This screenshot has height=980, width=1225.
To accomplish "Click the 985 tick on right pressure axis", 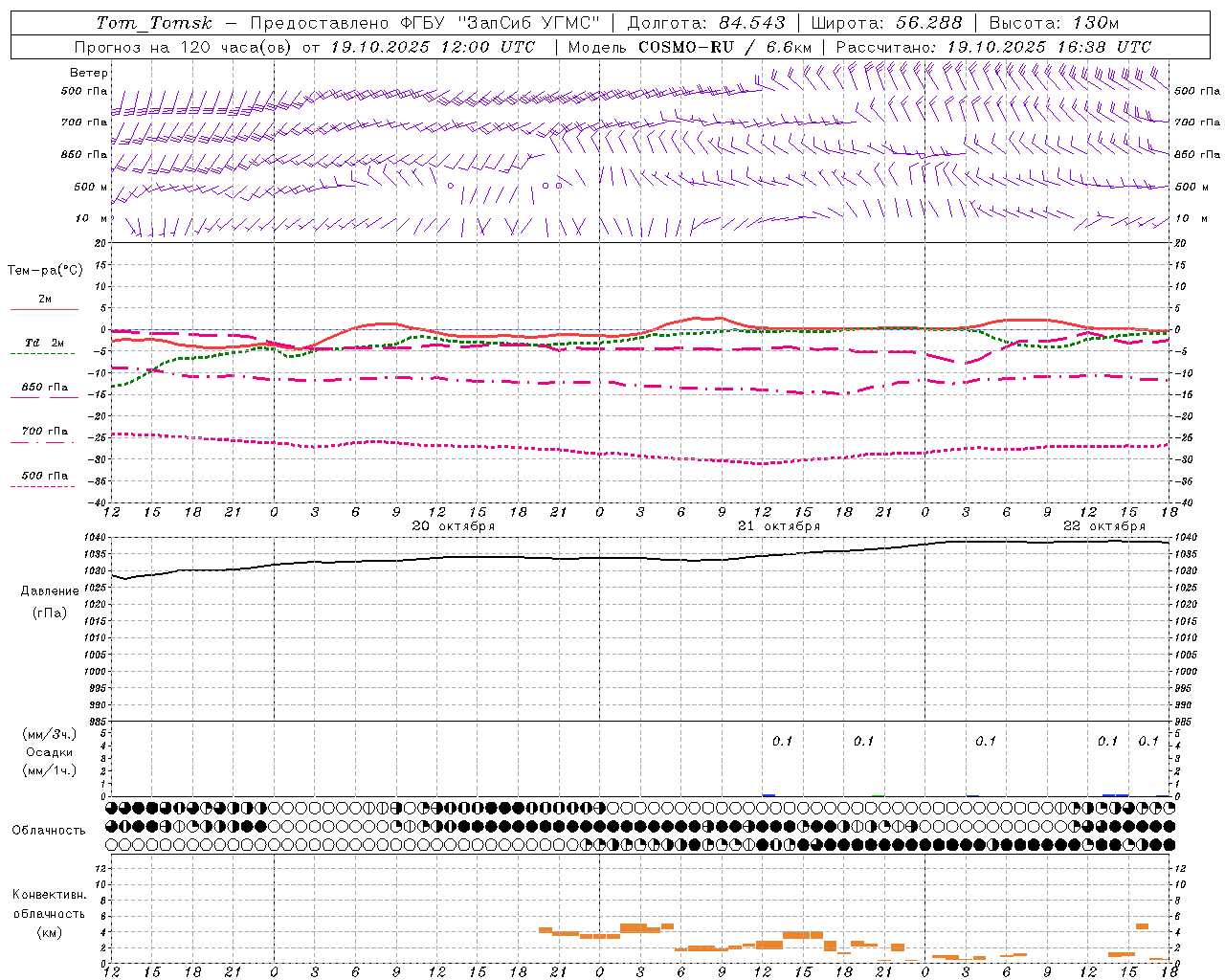I will [x=1184, y=722].
